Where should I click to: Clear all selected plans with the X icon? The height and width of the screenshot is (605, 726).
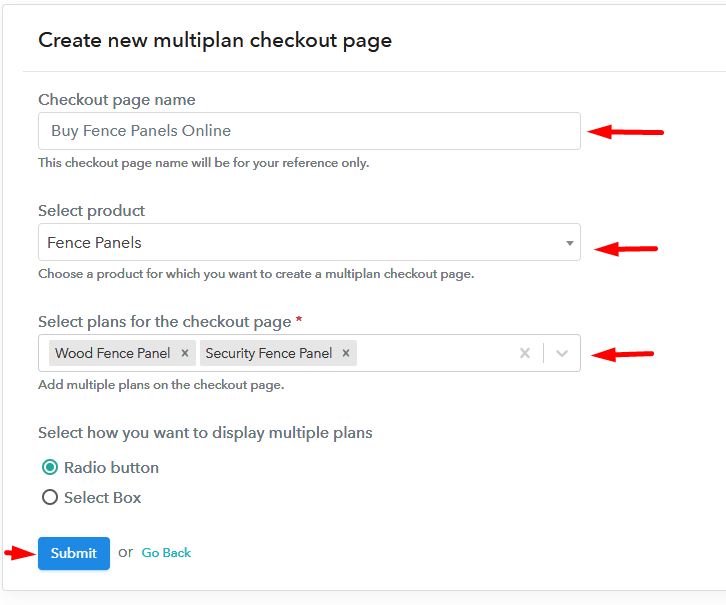(x=525, y=353)
